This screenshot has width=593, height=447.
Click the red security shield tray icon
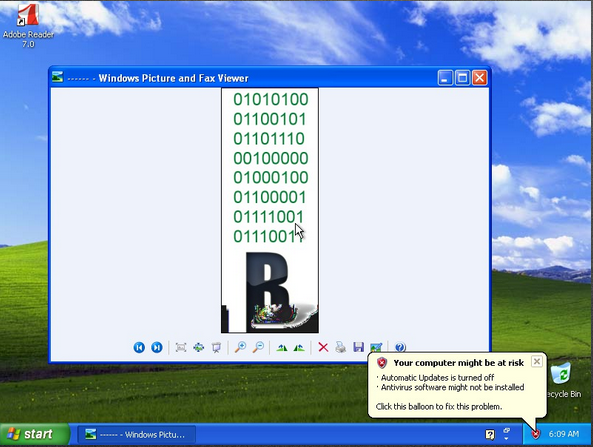click(536, 434)
